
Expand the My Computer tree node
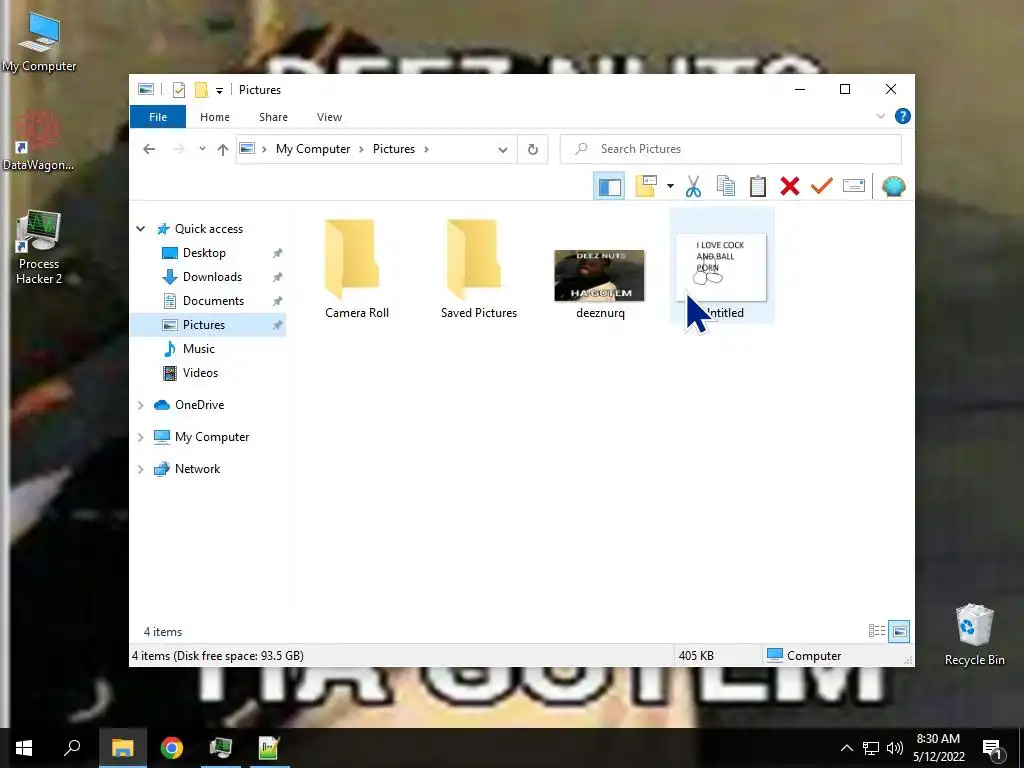click(x=140, y=437)
